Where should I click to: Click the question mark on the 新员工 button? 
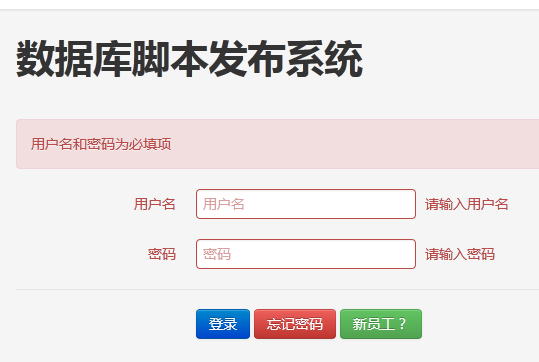[402, 324]
